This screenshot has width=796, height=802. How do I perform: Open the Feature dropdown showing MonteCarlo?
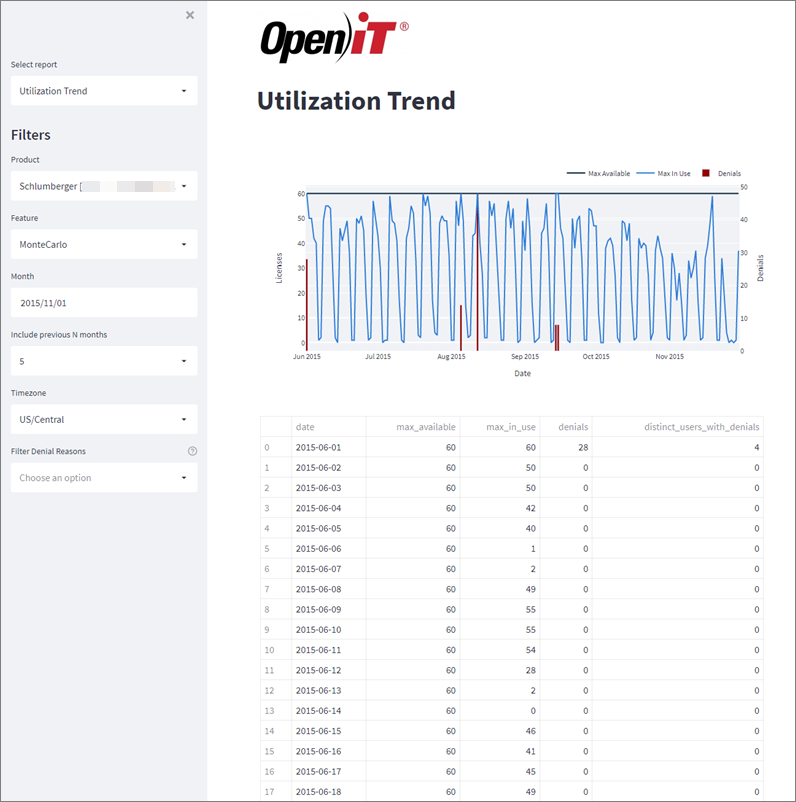(104, 244)
